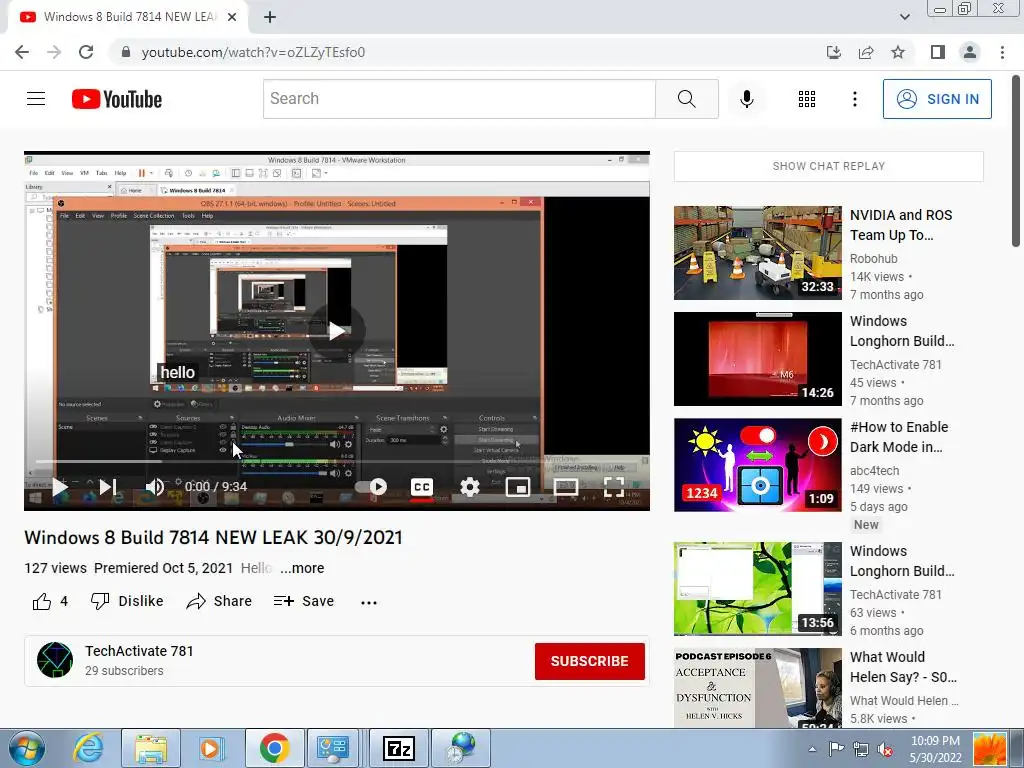1024x768 pixels.
Task: Open the TechActivate 781 channel avatar
Action: (x=55, y=660)
